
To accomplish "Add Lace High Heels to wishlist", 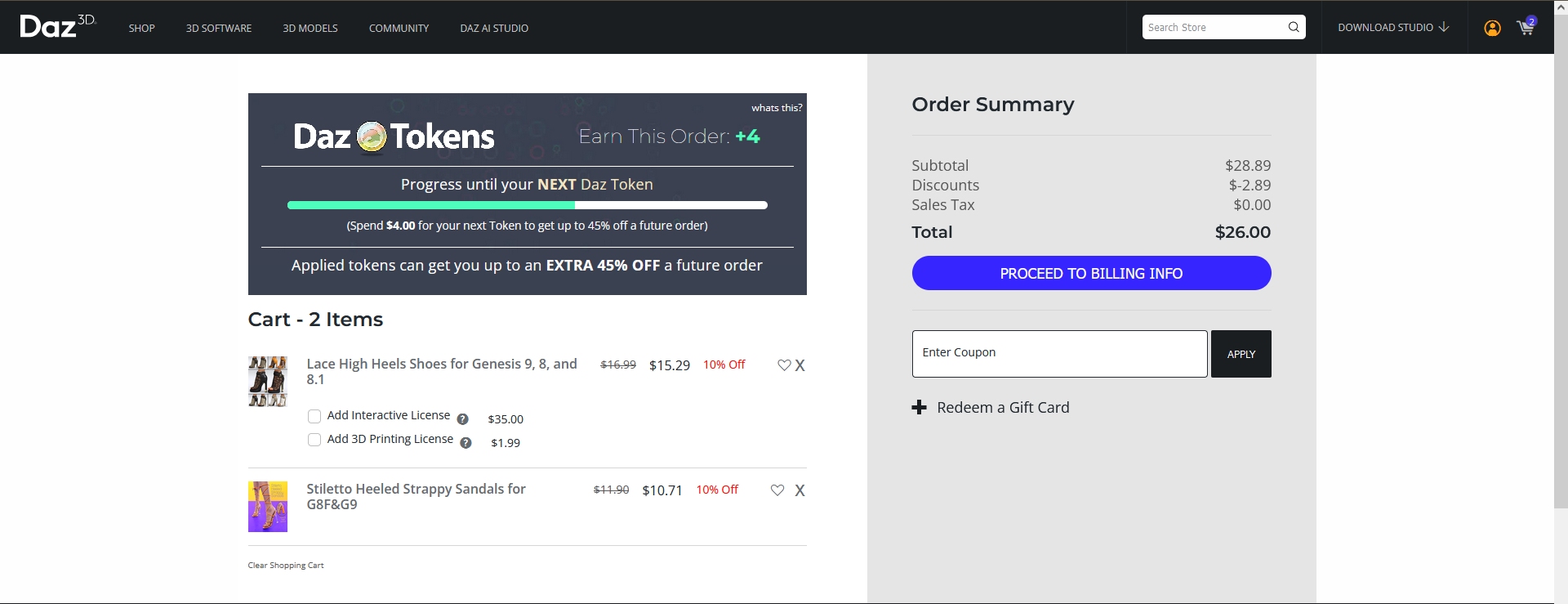I will [784, 365].
